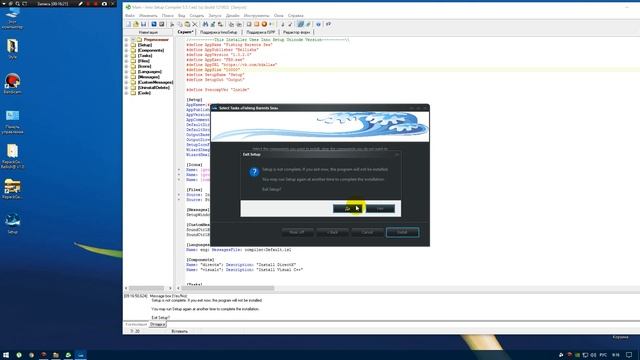Click the navigation panel horizontal scrollbar
The image size is (640, 360).
click(148, 288)
